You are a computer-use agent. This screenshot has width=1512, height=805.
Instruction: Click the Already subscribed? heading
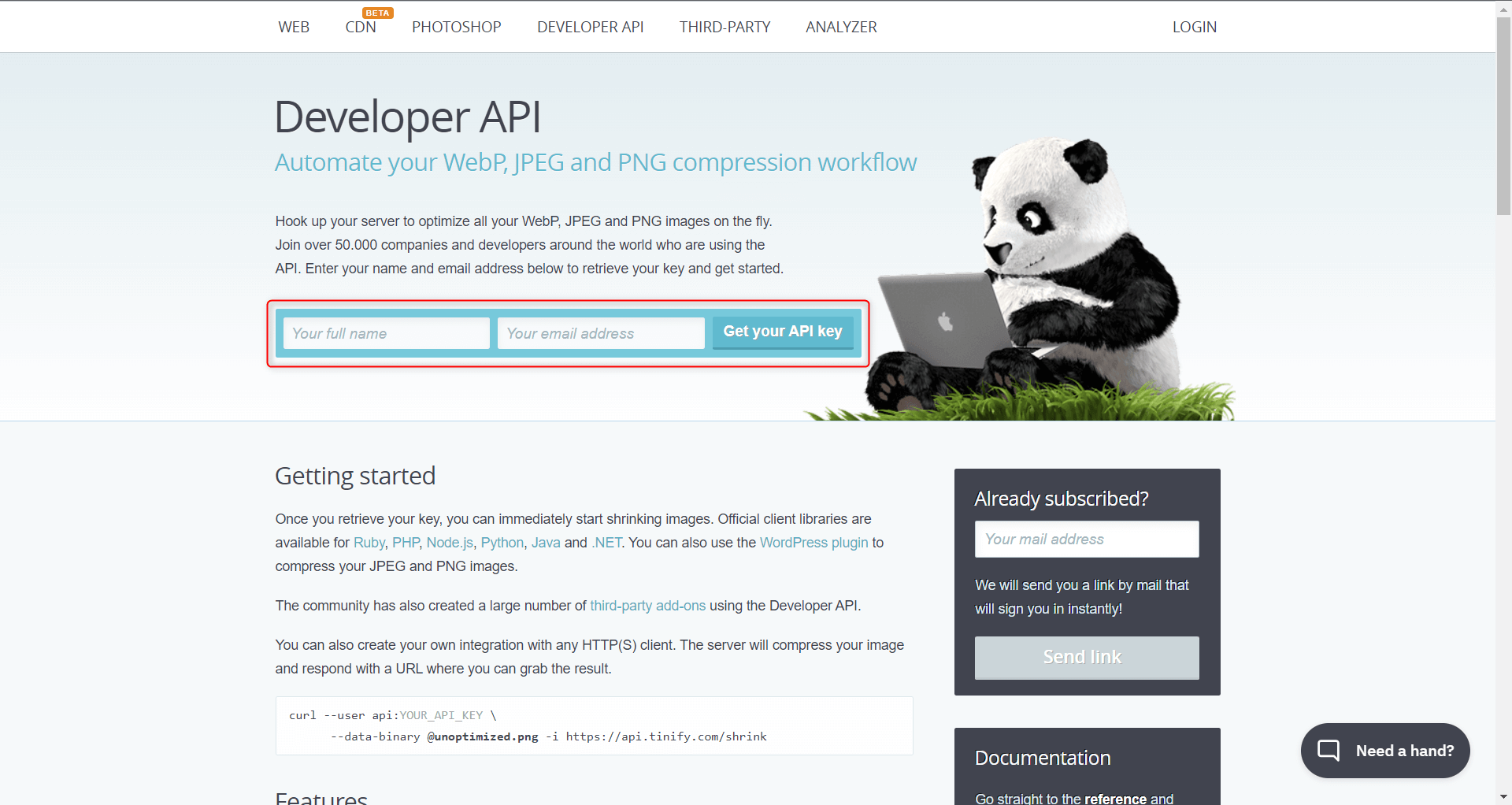[1062, 499]
